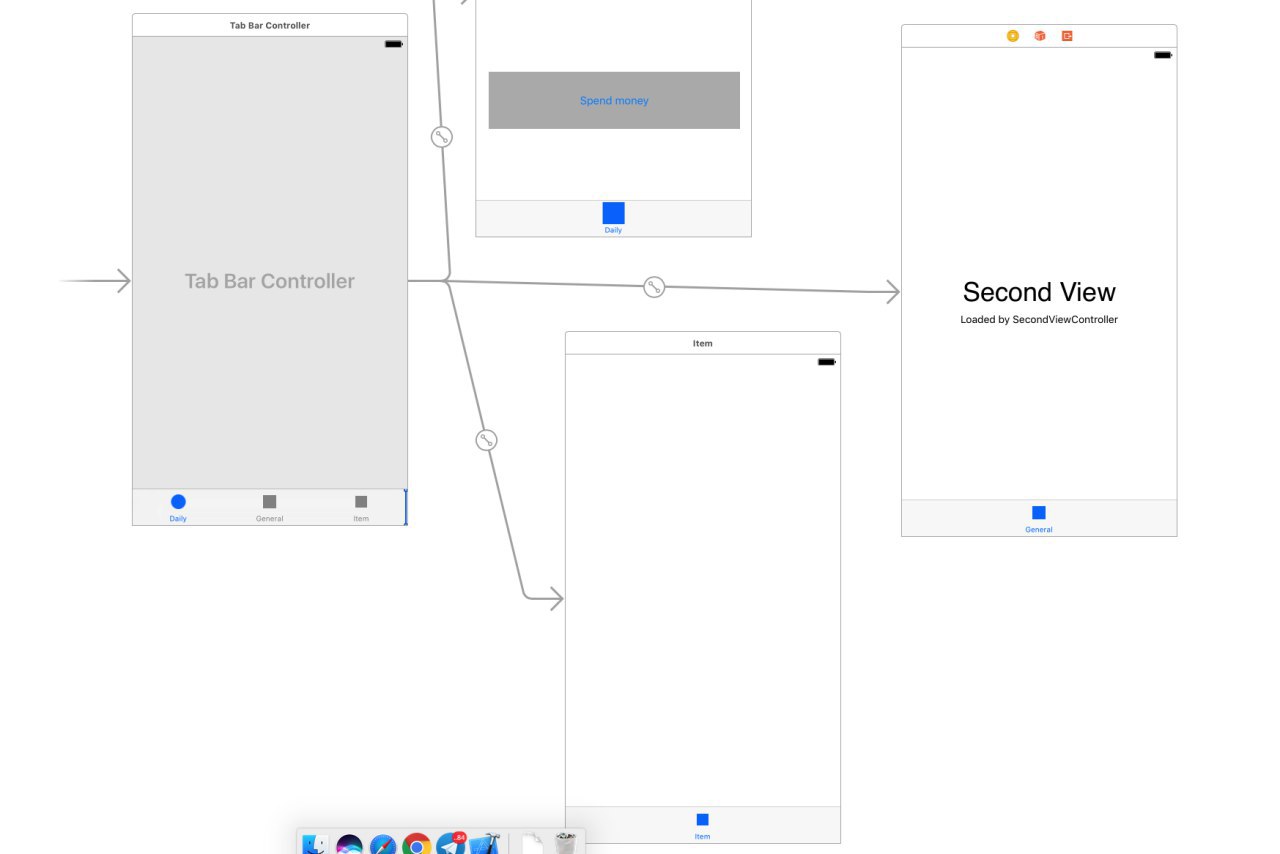This screenshot has height=854, width=1280.
Task: Open Telegram from the dock
Action: pyautogui.click(x=451, y=845)
